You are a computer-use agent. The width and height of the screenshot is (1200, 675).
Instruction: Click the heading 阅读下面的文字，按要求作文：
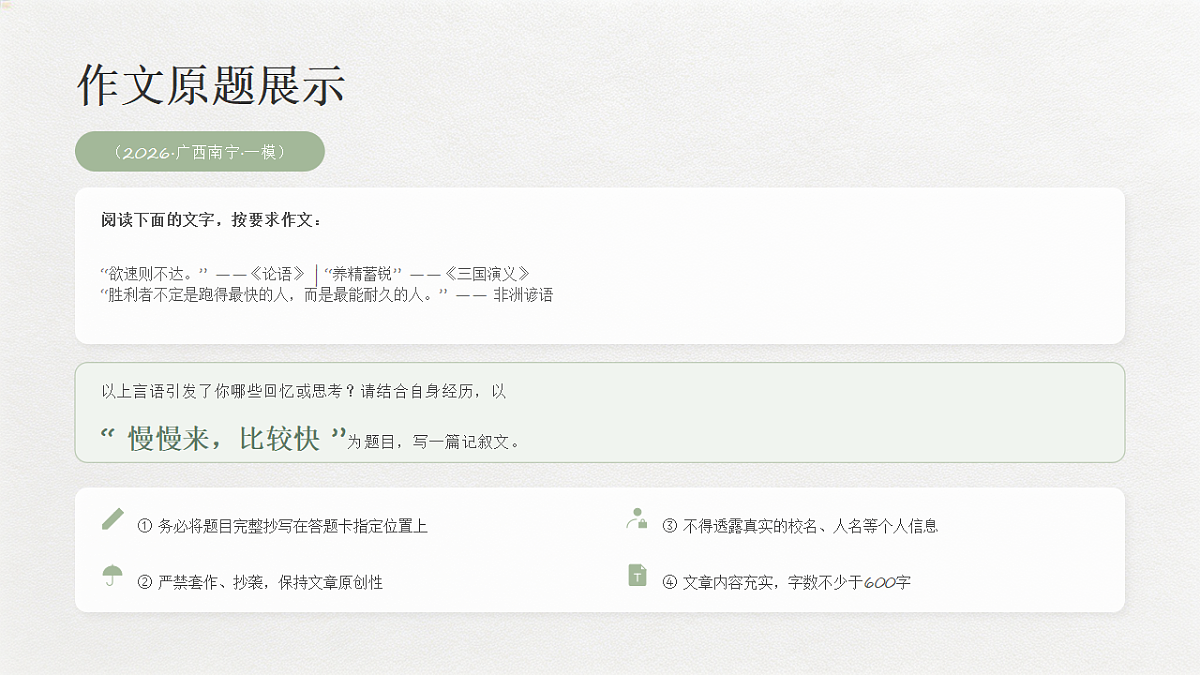(212, 220)
